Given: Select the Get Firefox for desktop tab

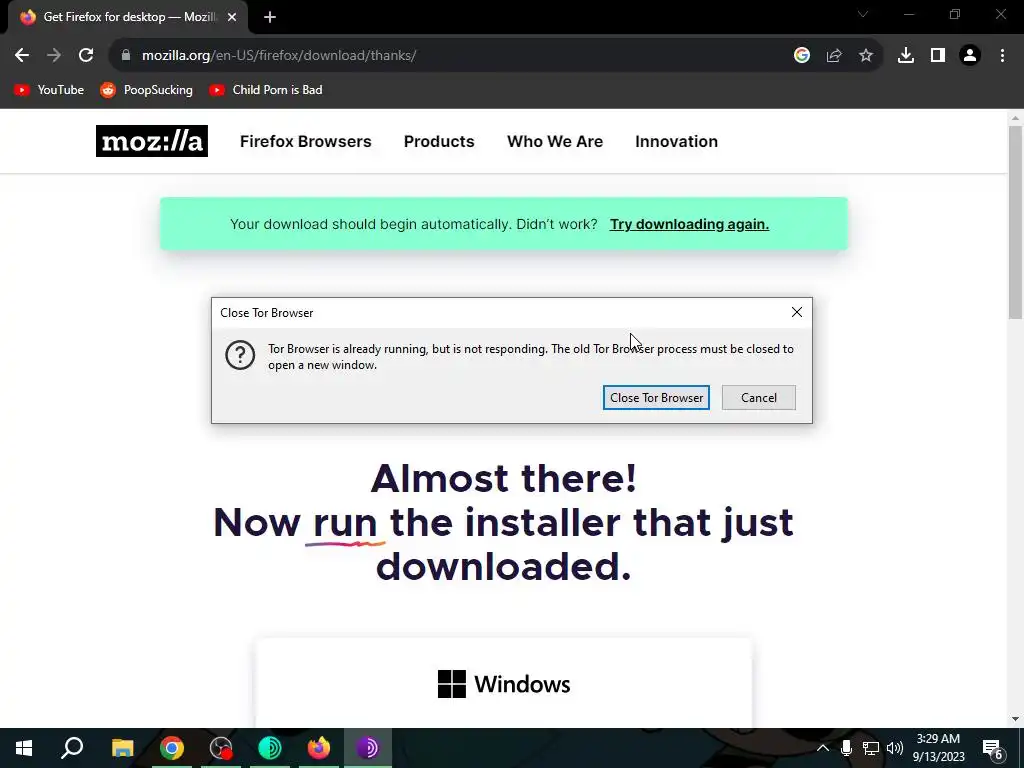Looking at the screenshot, I should [x=127, y=17].
